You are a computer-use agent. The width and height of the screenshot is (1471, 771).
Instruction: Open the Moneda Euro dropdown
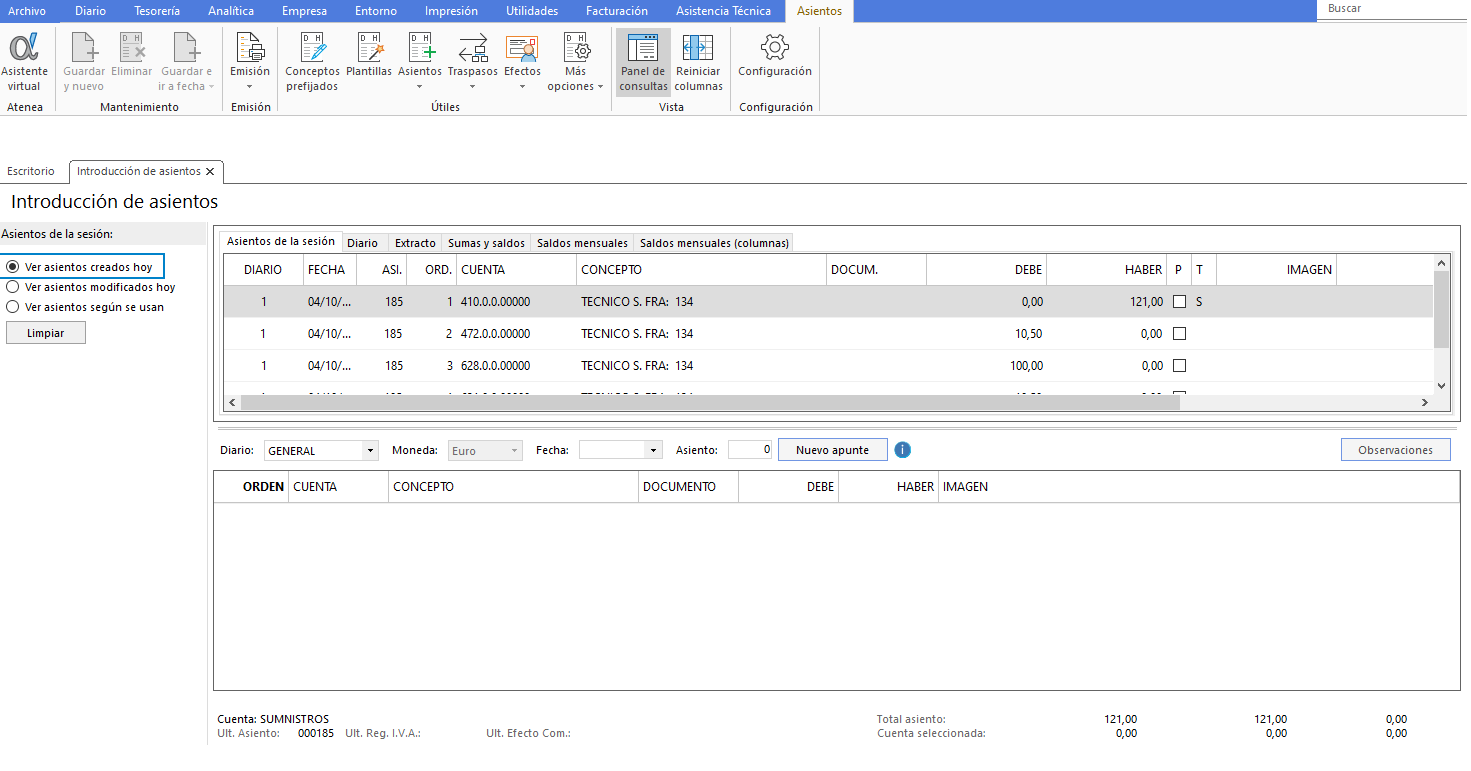pos(515,451)
